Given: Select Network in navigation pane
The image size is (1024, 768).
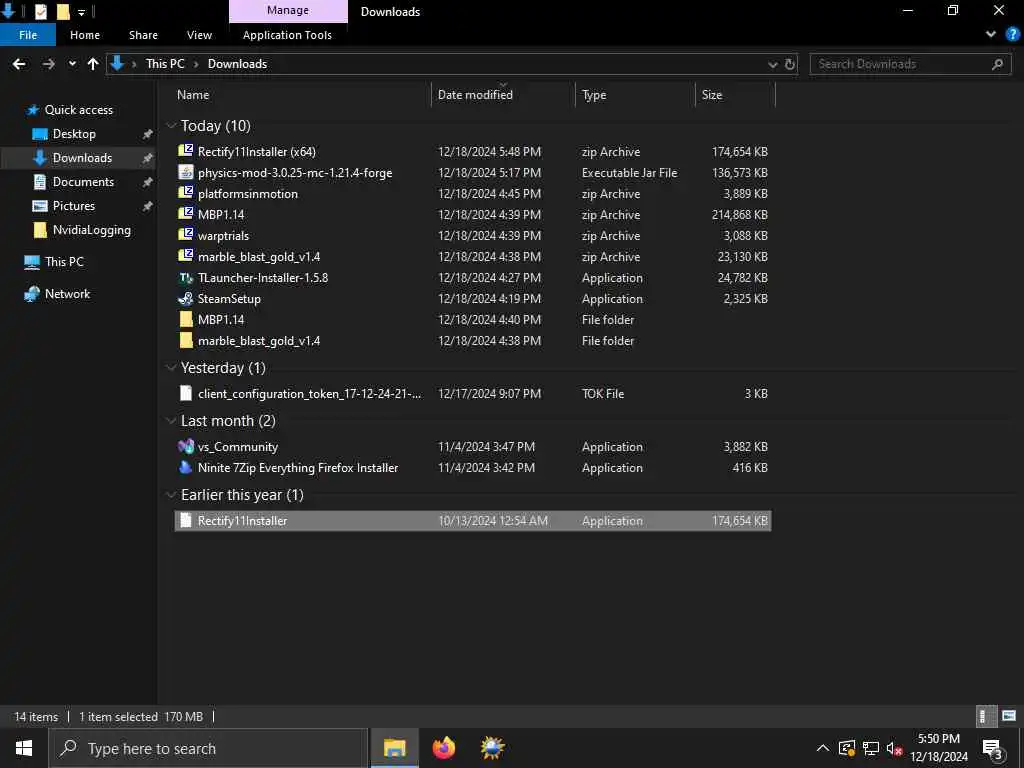Looking at the screenshot, I should 67,294.
